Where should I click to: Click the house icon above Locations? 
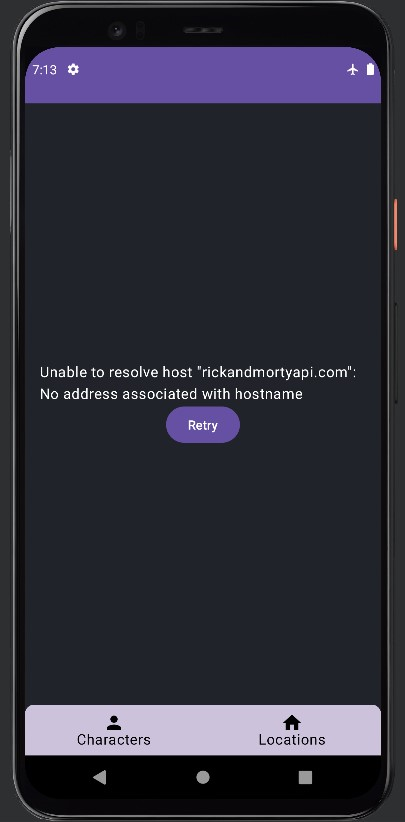tap(292, 723)
